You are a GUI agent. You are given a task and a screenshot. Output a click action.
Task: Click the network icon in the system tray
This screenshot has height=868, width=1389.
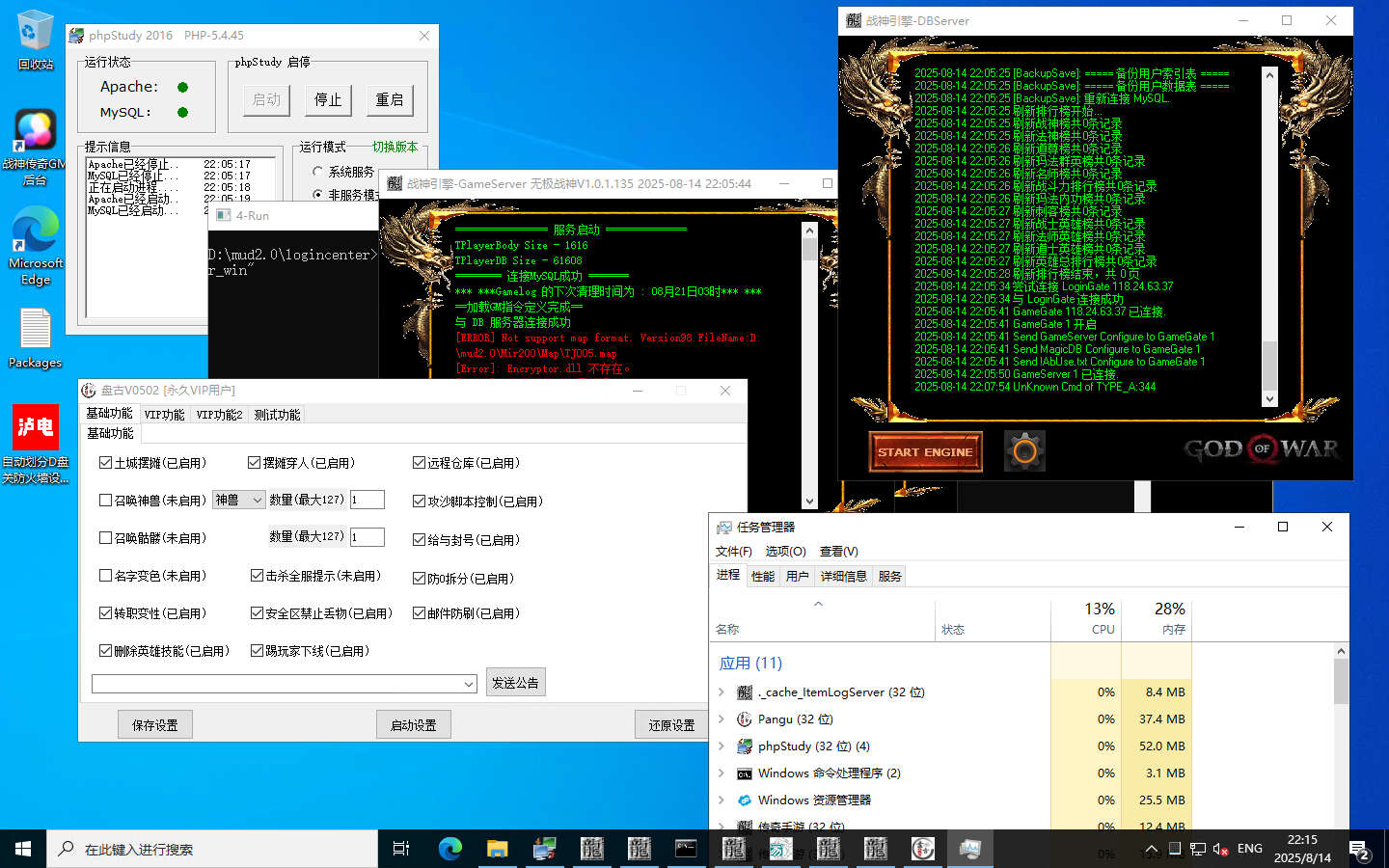coord(1198,850)
